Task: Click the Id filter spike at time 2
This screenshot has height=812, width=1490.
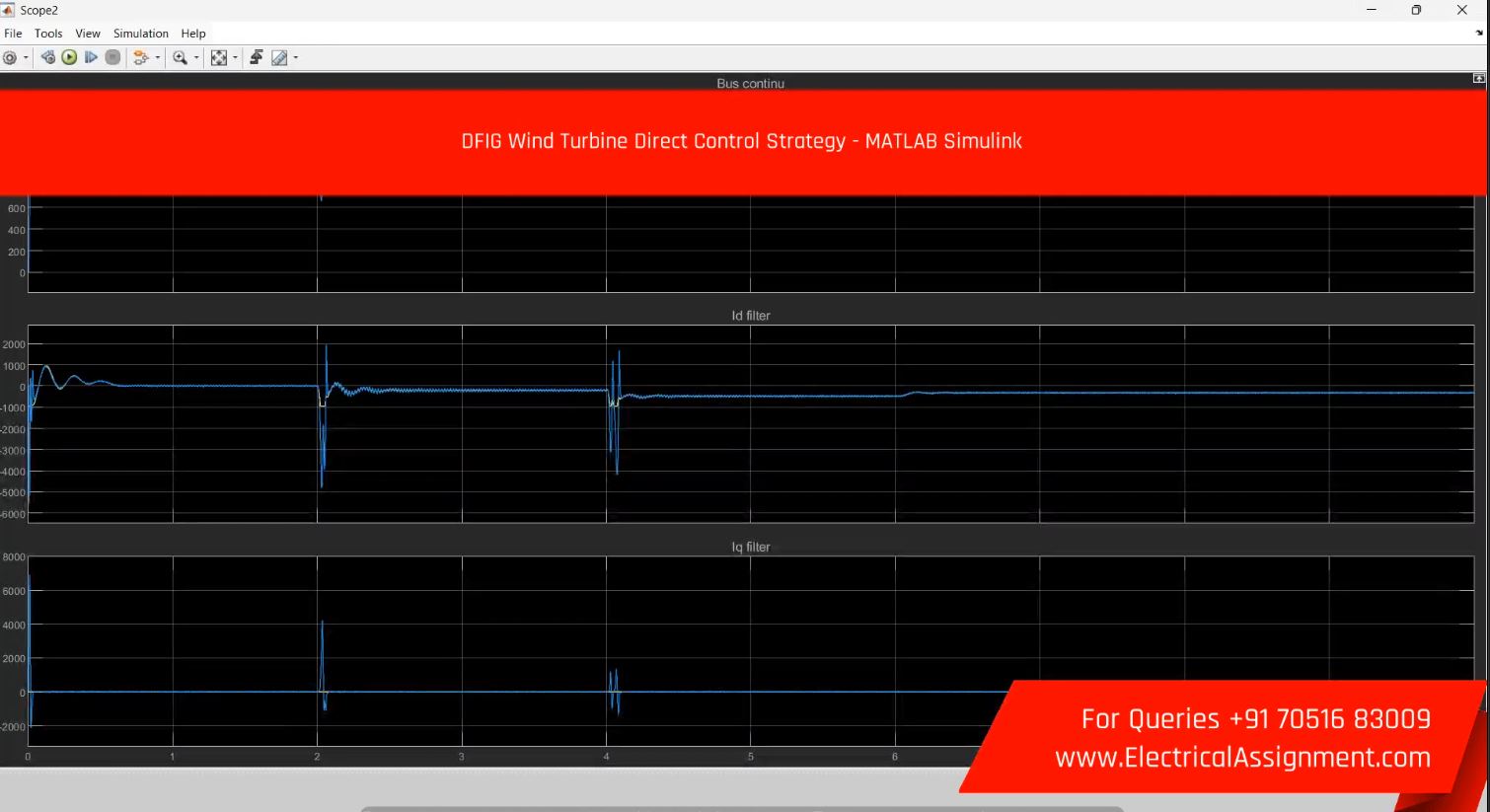Action: pos(324,414)
